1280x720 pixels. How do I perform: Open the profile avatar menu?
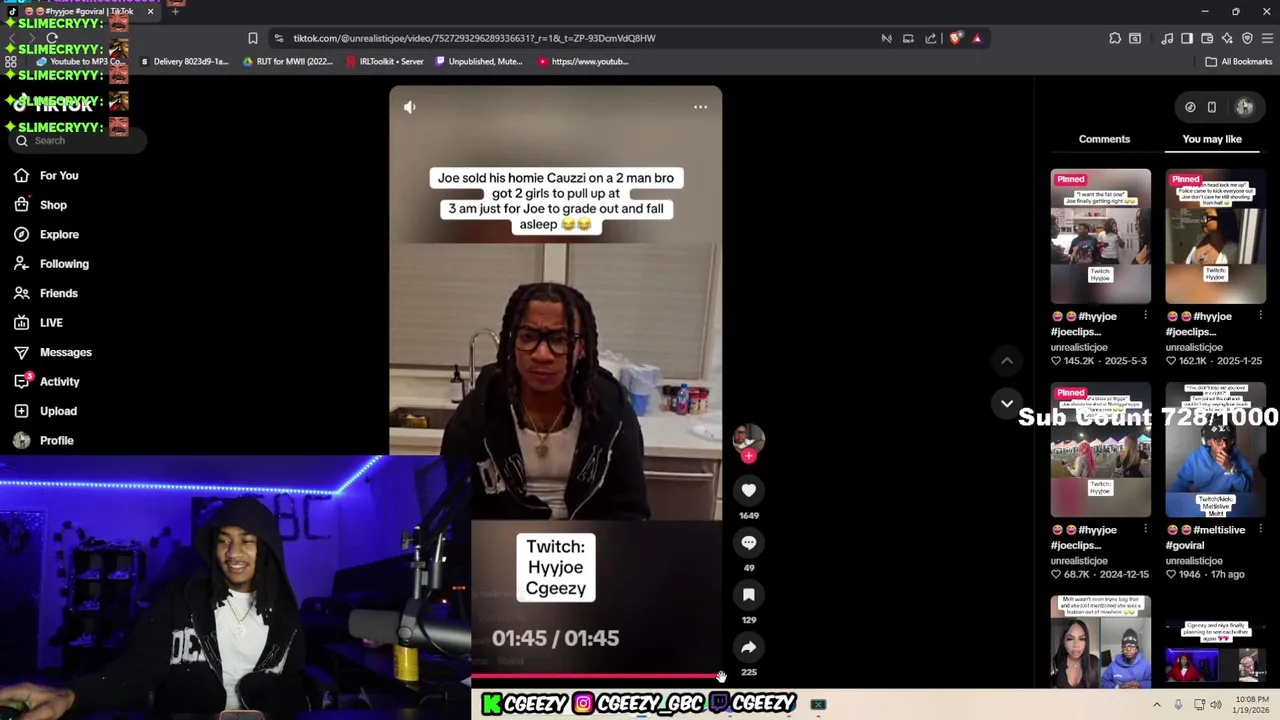pyautogui.click(x=1245, y=107)
